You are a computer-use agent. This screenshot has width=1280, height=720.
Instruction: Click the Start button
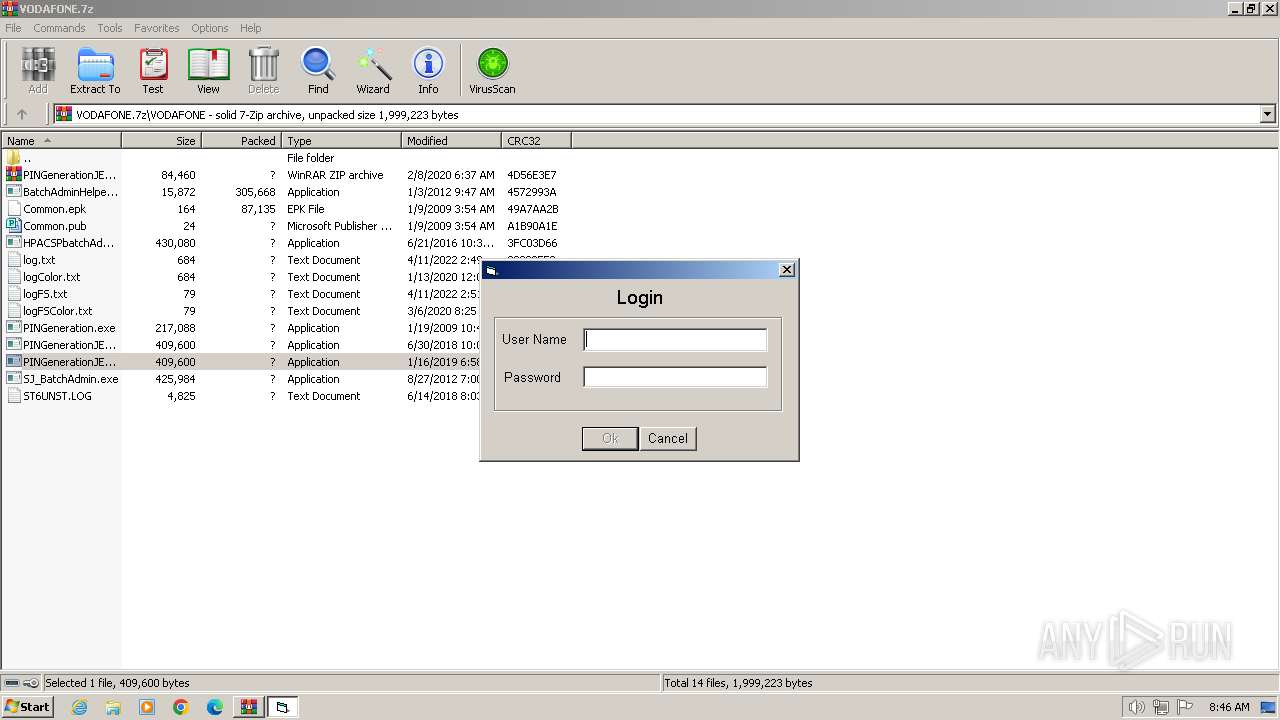[27, 707]
